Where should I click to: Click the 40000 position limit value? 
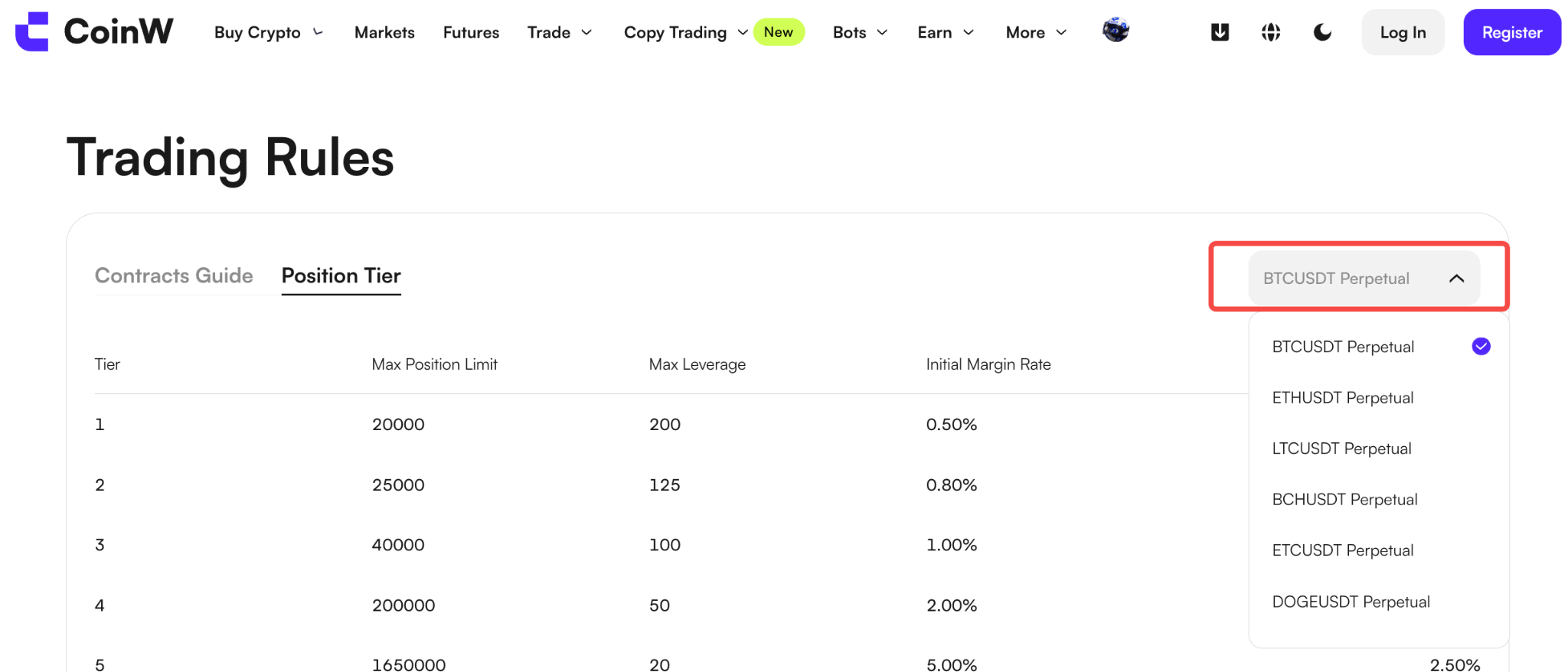point(398,545)
